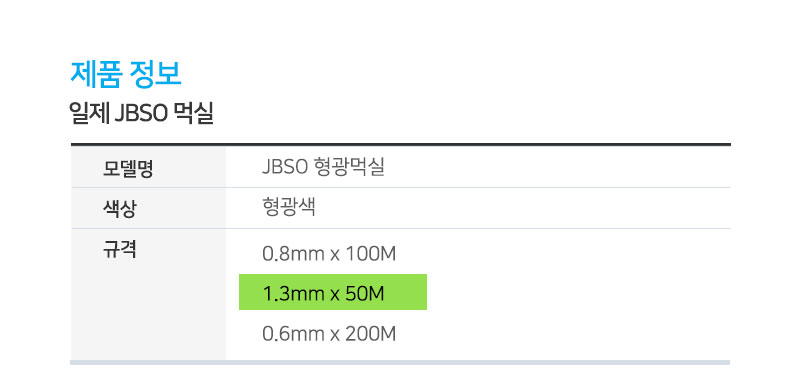Click the dark top border of table

point(401,144)
